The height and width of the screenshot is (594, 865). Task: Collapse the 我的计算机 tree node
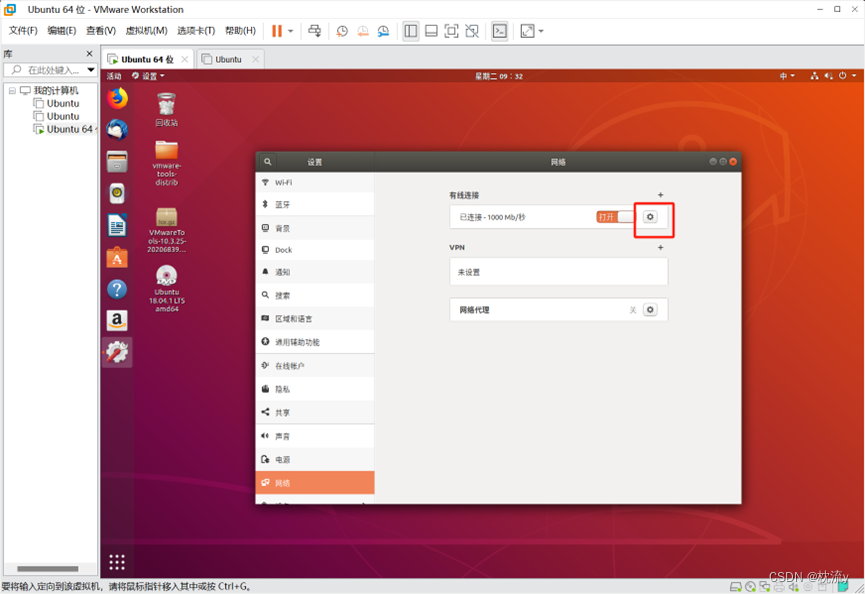(x=12, y=90)
